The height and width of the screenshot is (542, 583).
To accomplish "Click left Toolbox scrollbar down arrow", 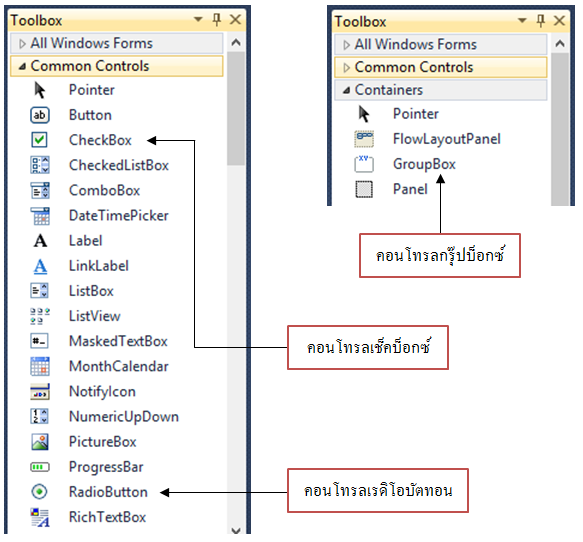I will (x=236, y=530).
